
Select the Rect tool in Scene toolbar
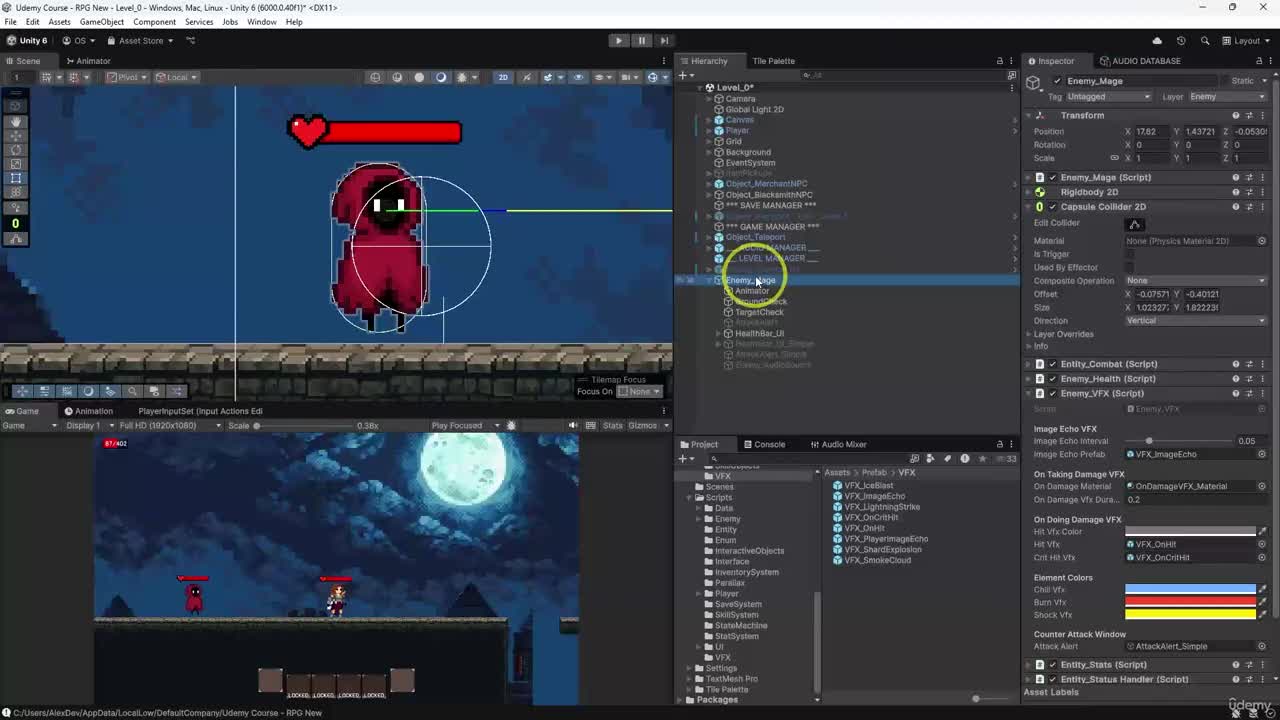coord(15,178)
